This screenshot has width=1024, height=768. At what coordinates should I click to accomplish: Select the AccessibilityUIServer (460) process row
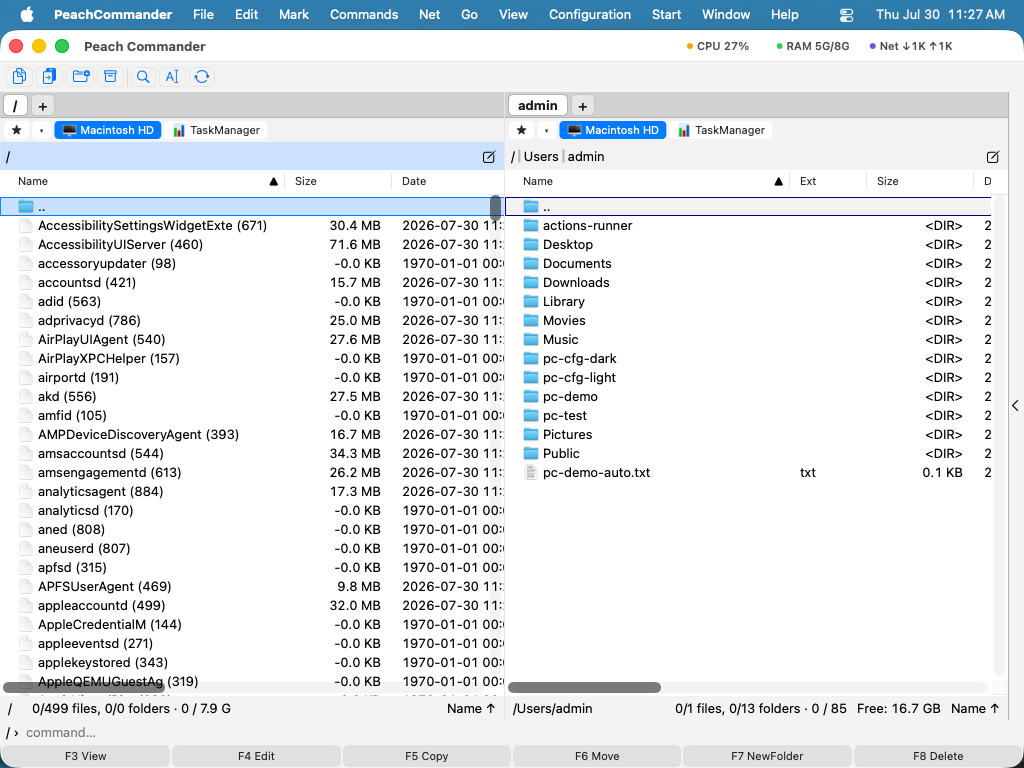pyautogui.click(x=251, y=244)
